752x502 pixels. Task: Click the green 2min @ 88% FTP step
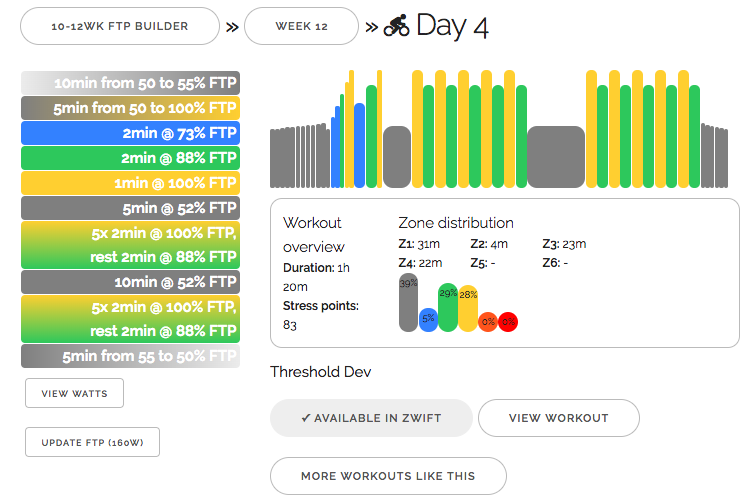pos(130,158)
